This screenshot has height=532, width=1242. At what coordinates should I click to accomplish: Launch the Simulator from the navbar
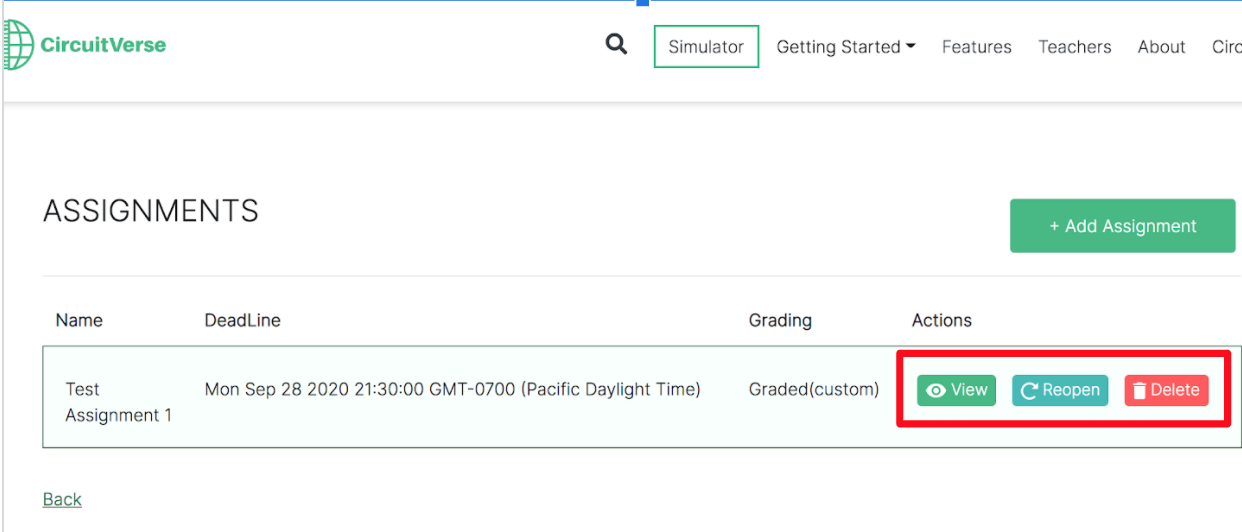pos(706,47)
